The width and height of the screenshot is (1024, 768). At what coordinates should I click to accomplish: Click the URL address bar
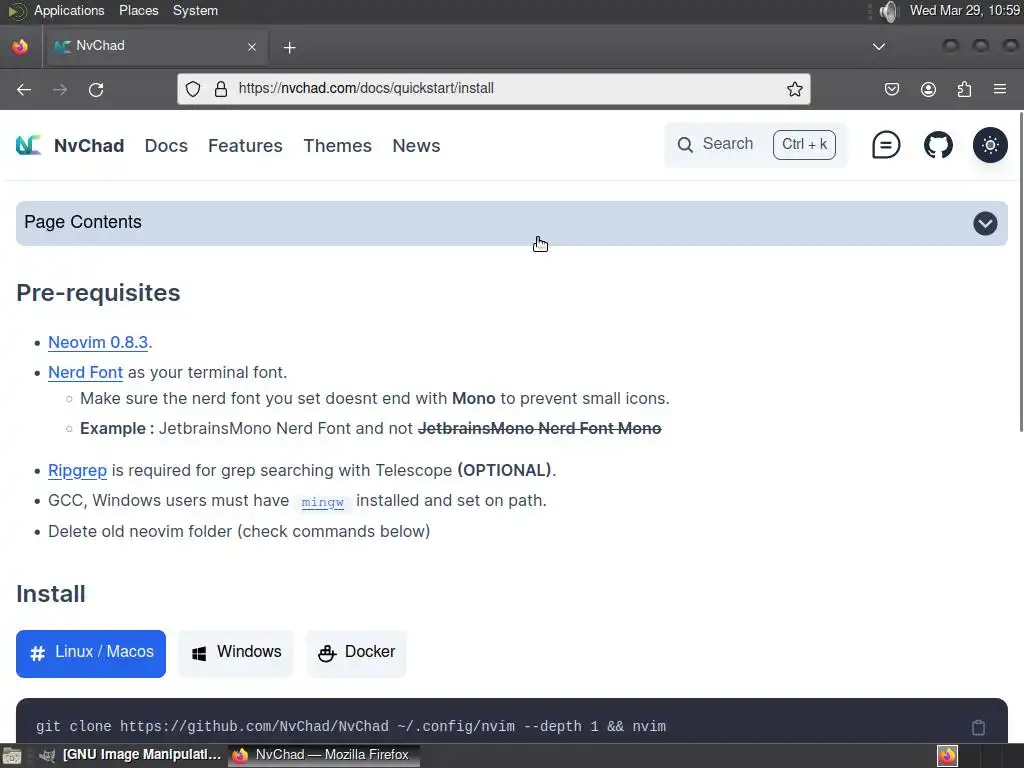coord(494,89)
